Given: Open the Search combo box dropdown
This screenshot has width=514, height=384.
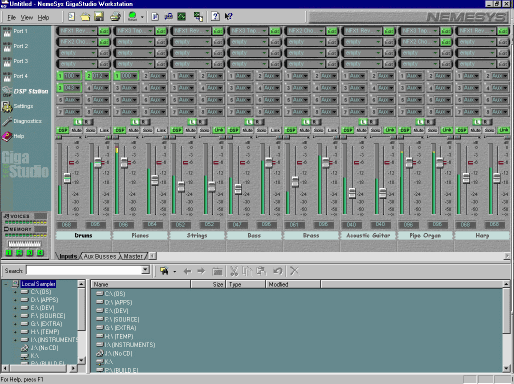Looking at the screenshot, I should point(145,270).
